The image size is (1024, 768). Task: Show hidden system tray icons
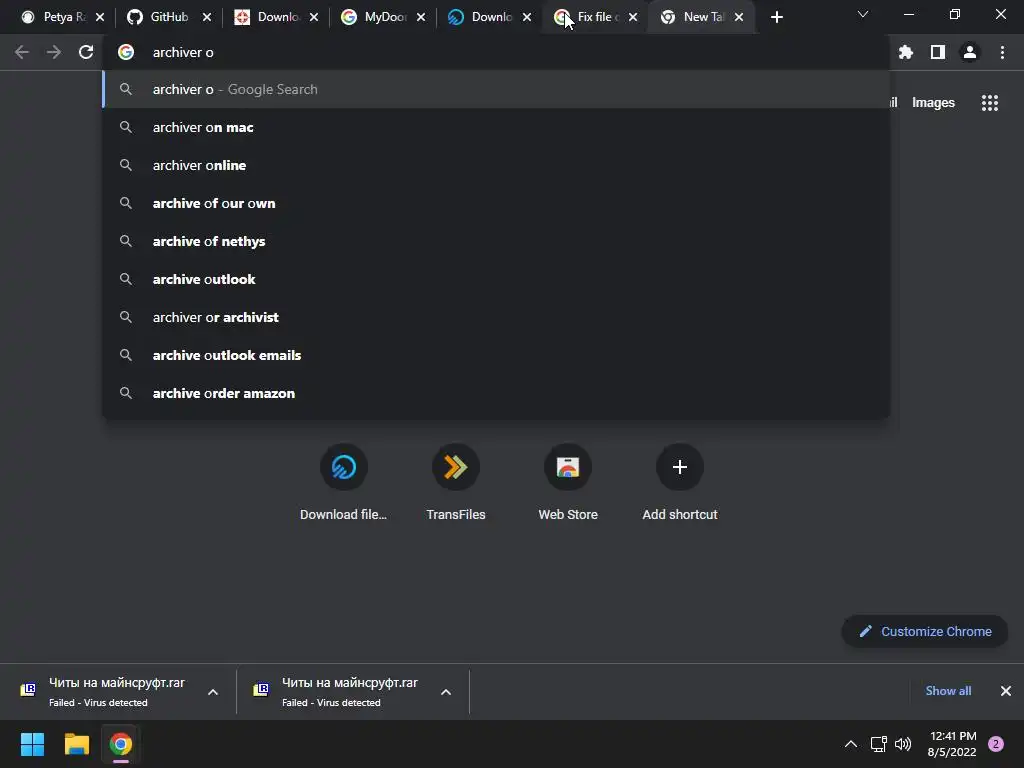[x=850, y=744]
